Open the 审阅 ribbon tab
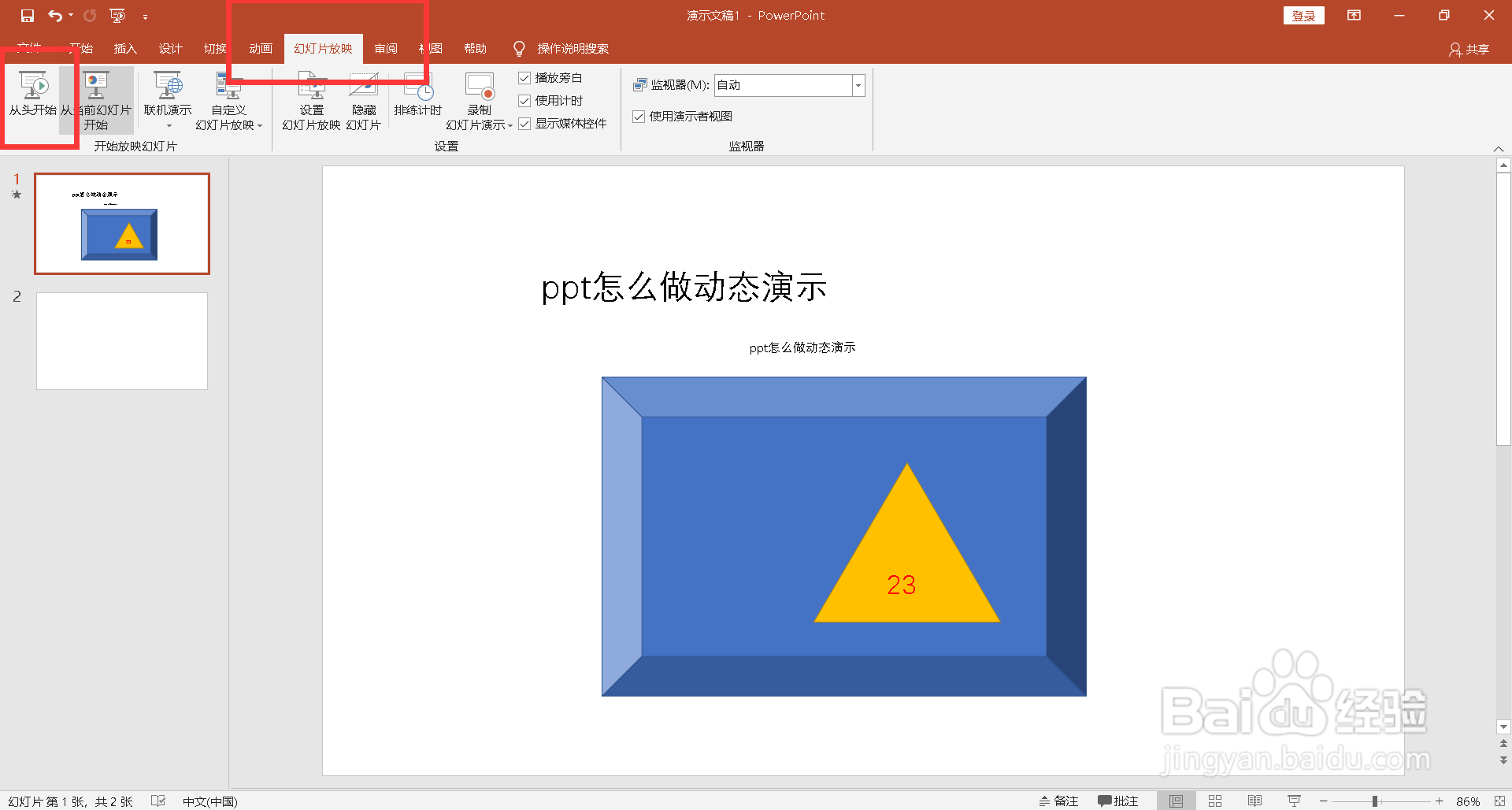Viewport: 1512px width, 810px height. point(385,48)
